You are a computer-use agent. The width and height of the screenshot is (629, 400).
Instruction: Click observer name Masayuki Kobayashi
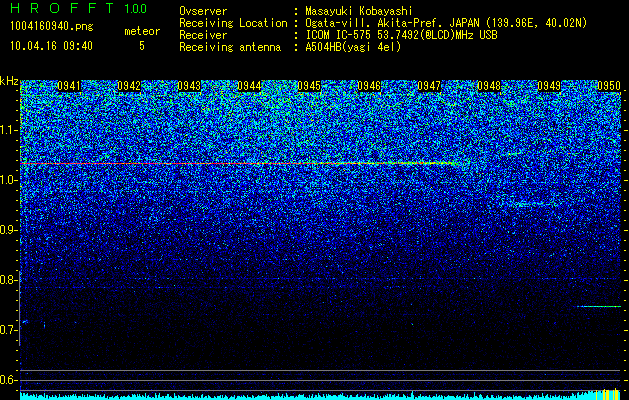(358, 11)
